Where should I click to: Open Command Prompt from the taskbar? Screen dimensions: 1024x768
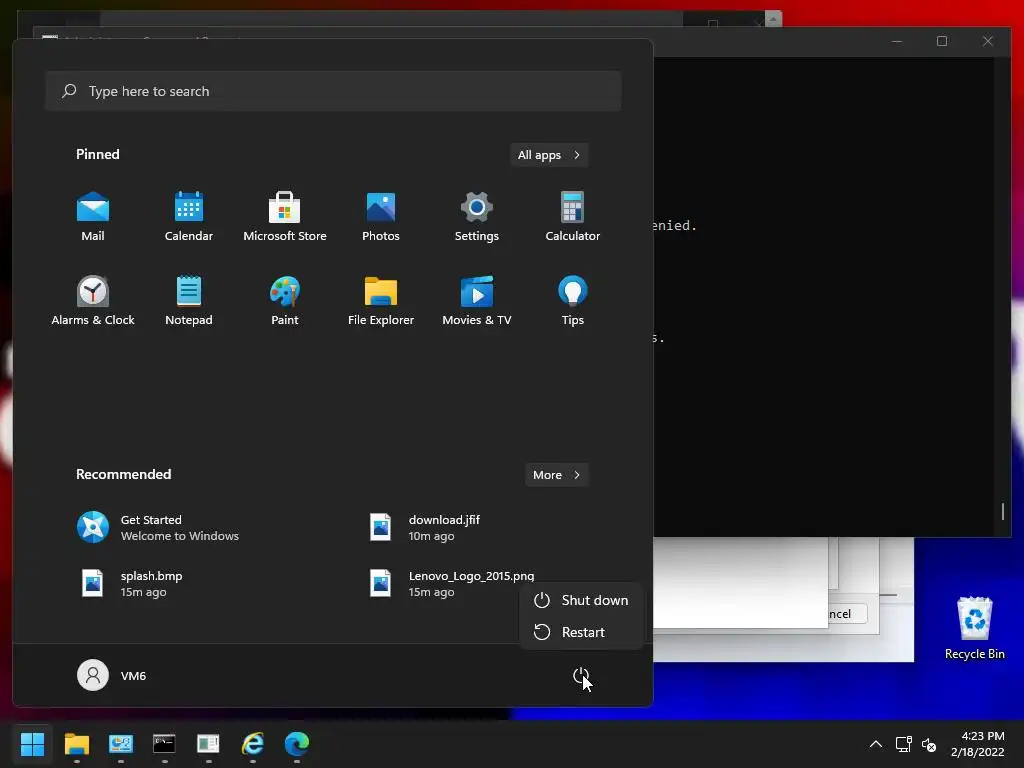[164, 744]
